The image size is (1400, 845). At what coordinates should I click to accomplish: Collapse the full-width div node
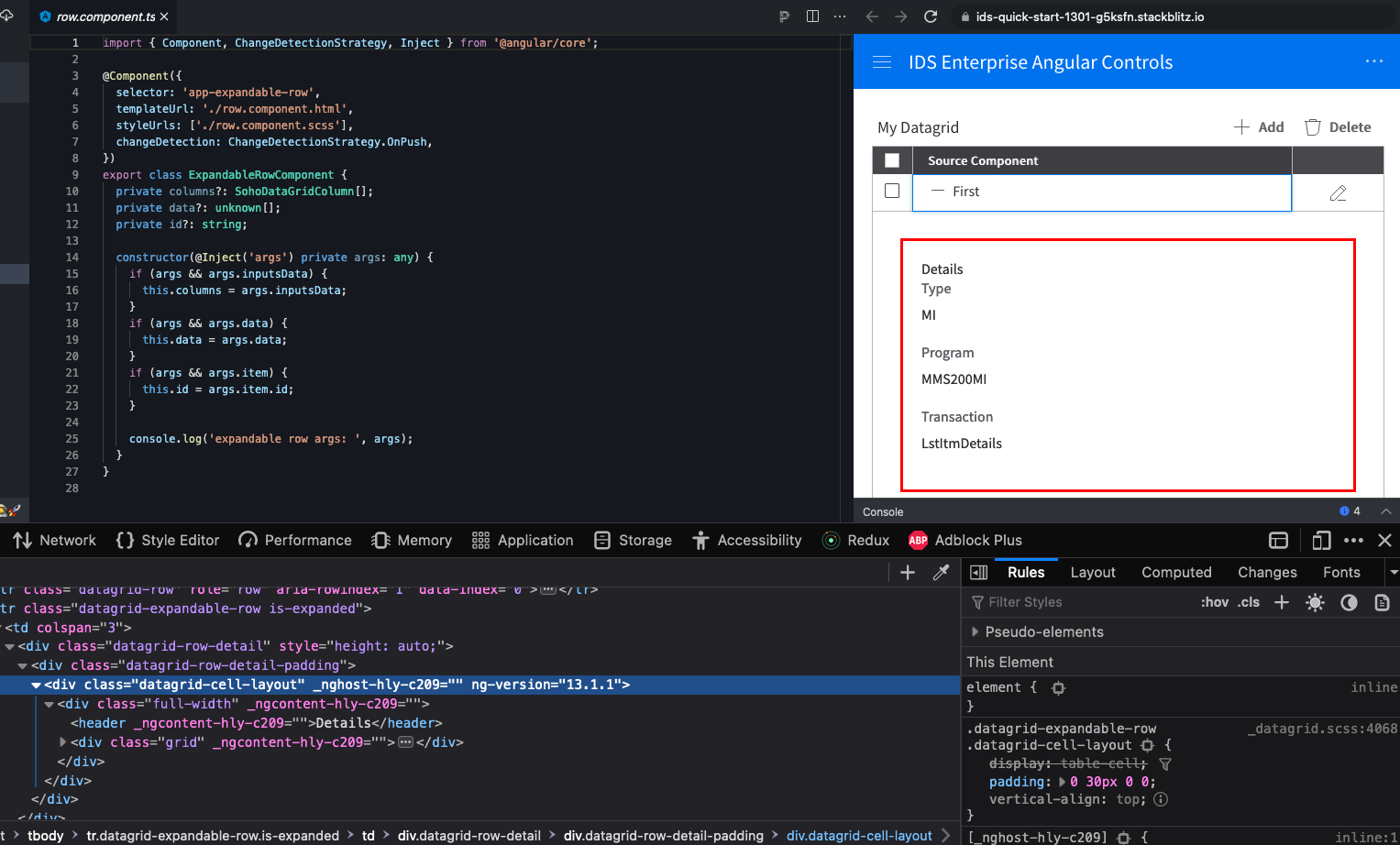coord(50,704)
